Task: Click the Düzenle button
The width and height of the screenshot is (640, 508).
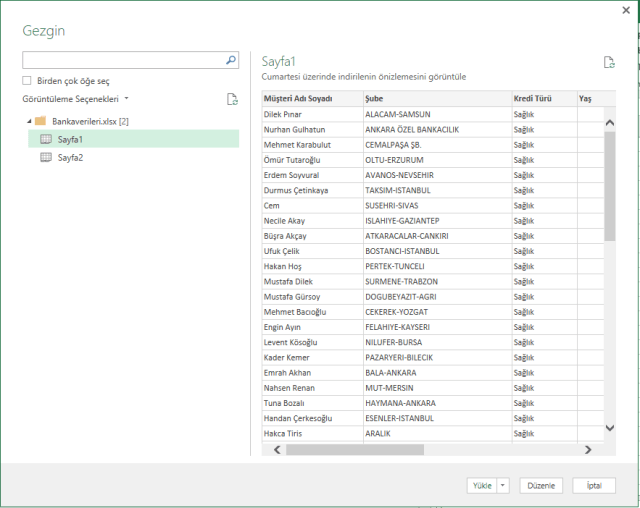Action: [x=541, y=486]
